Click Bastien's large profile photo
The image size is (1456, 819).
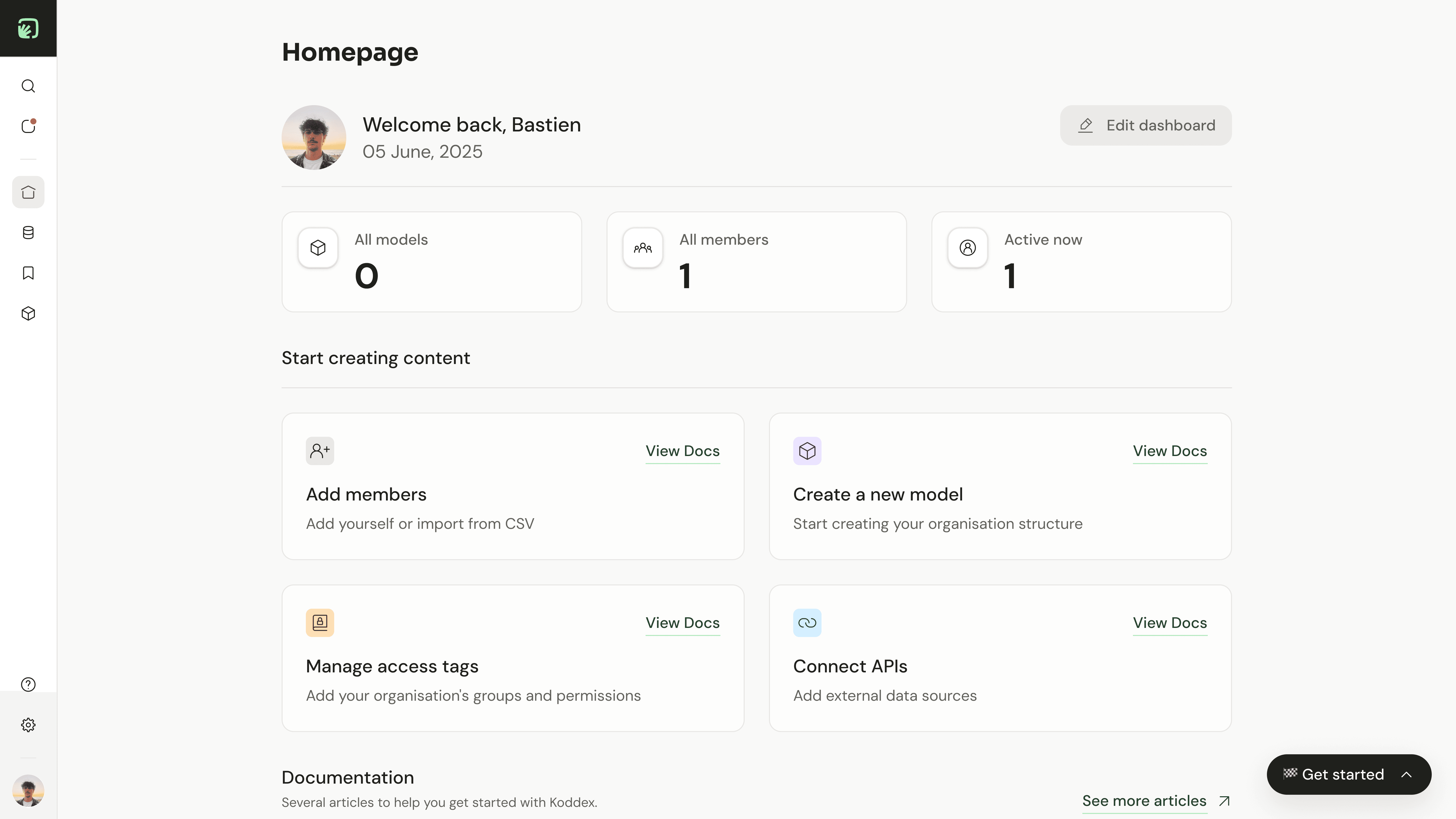[314, 137]
